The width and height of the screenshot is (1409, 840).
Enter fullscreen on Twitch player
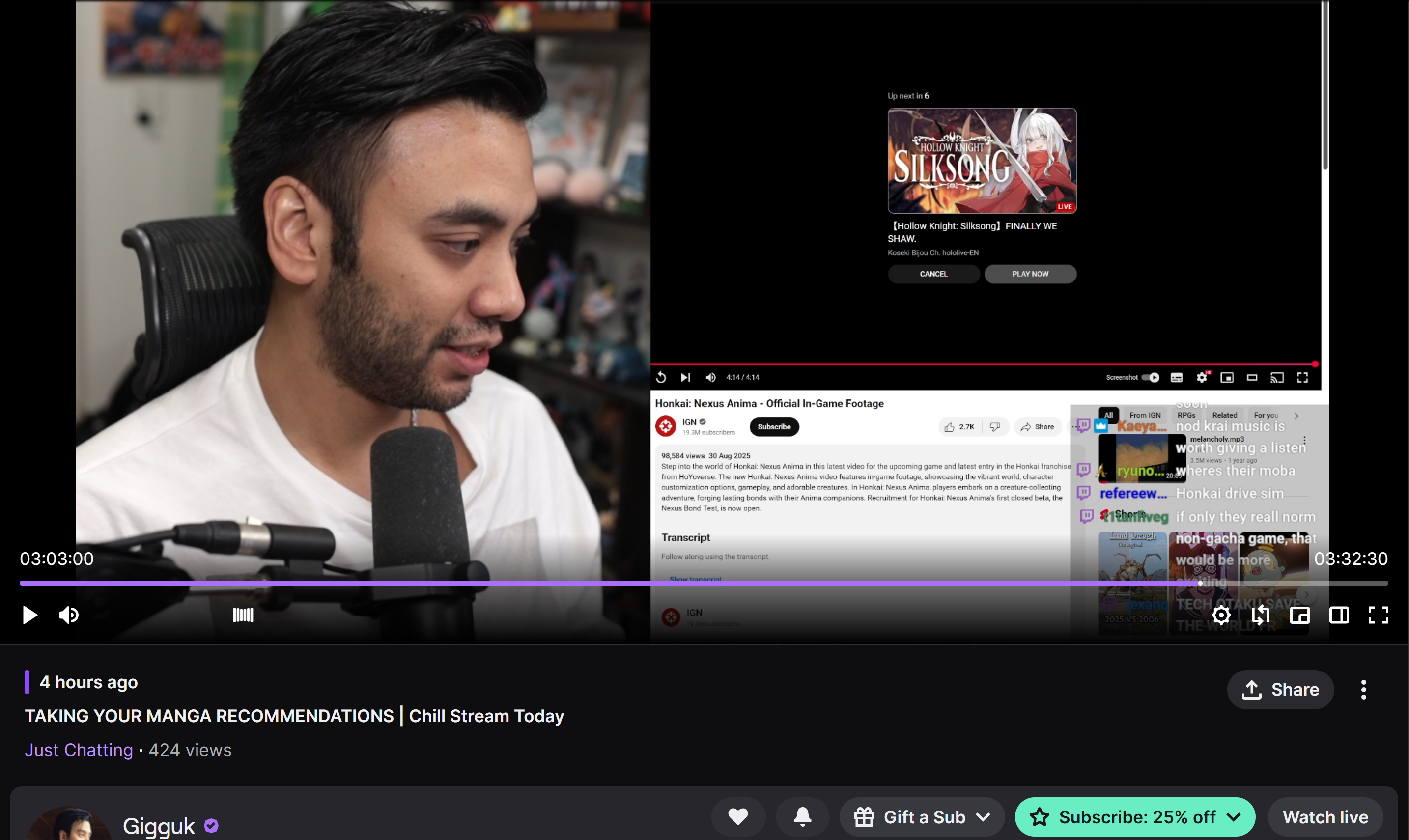[1378, 615]
